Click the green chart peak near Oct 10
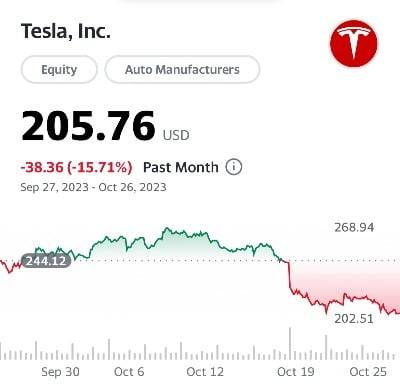 click(x=167, y=229)
